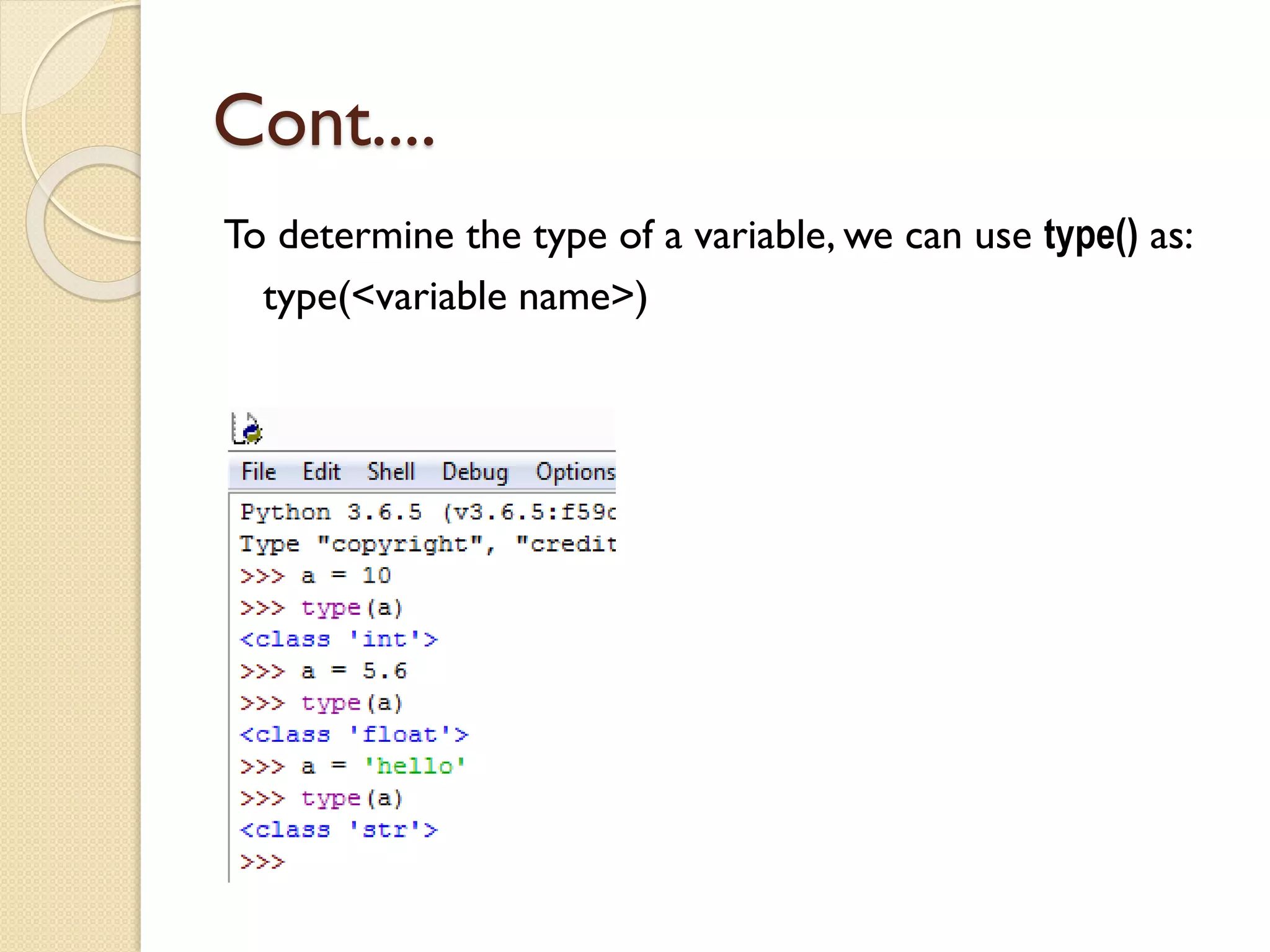Click the <class 'str'> output line
Screen dimensions: 1270x952
[339, 830]
